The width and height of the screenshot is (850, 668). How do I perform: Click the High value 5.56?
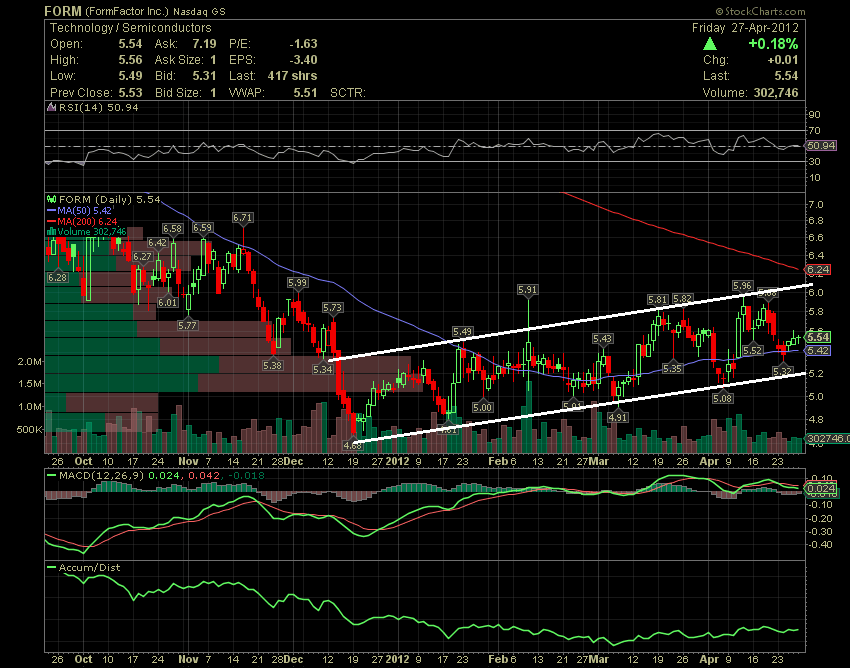(x=131, y=60)
